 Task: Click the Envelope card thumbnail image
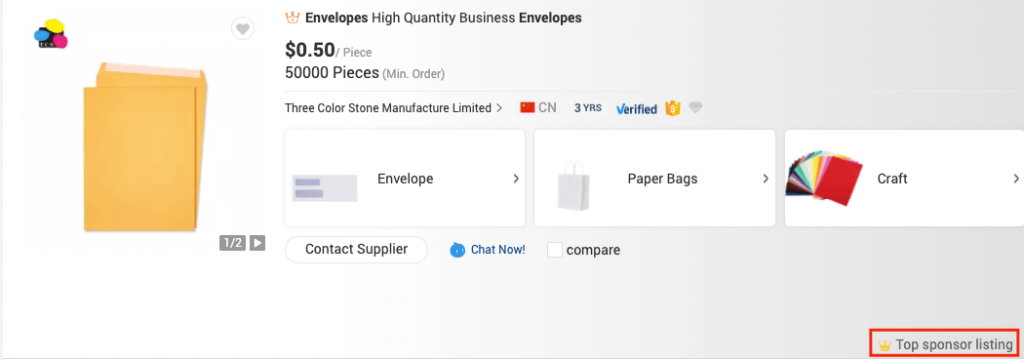point(325,188)
